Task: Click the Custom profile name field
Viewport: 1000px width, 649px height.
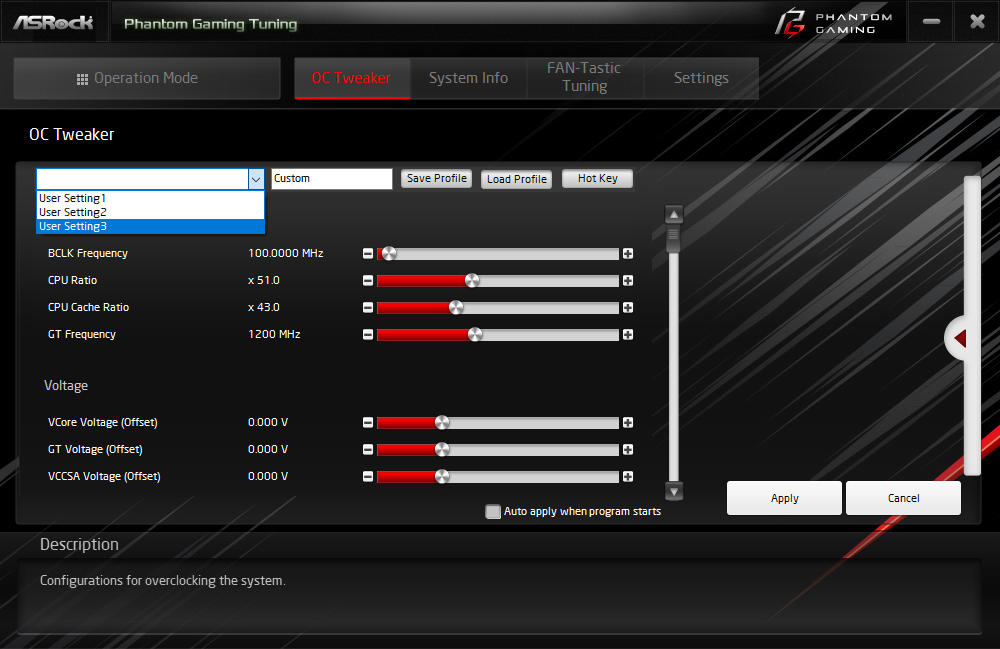Action: [x=332, y=179]
